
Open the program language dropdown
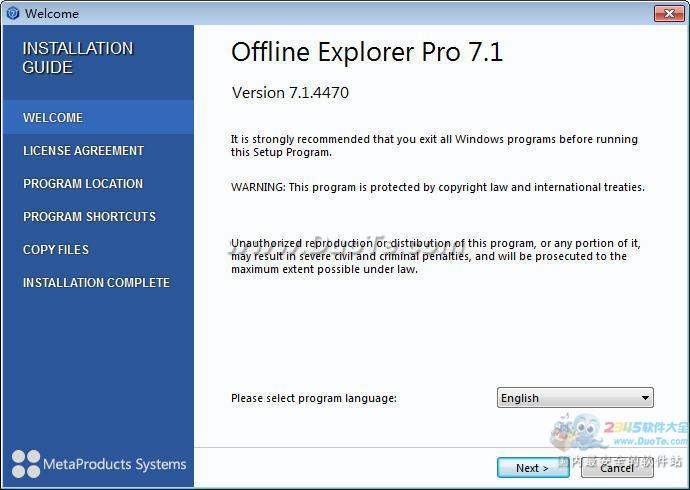(575, 398)
